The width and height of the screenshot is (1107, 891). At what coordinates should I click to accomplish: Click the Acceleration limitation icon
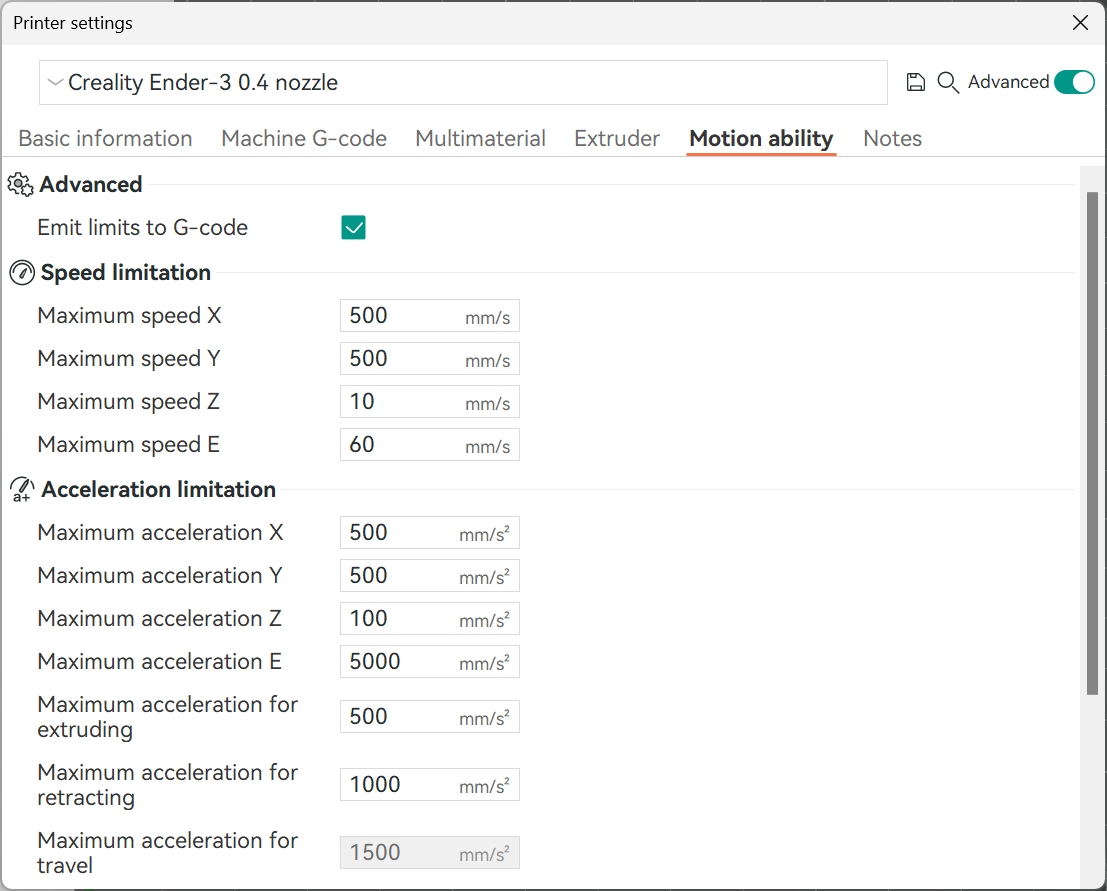click(22, 489)
